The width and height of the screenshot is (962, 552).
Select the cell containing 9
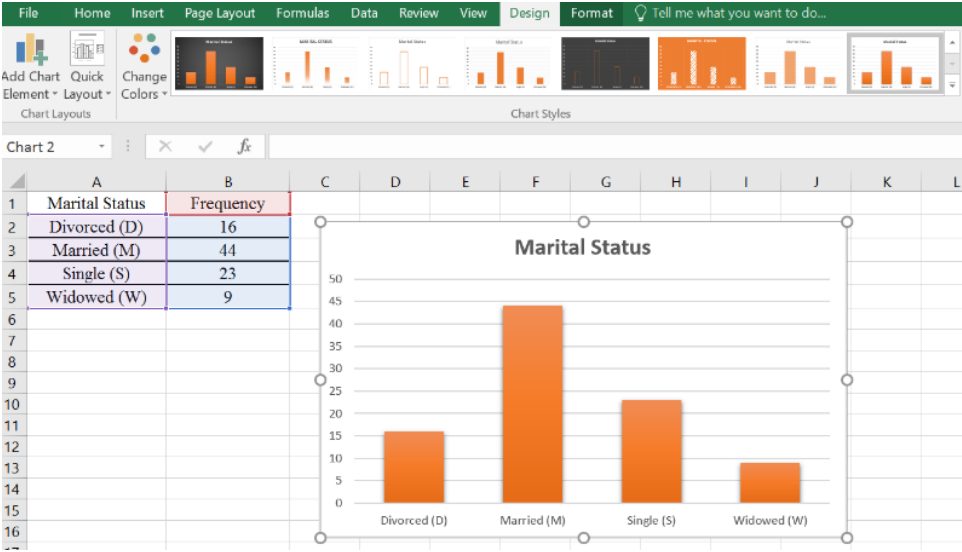pos(228,297)
